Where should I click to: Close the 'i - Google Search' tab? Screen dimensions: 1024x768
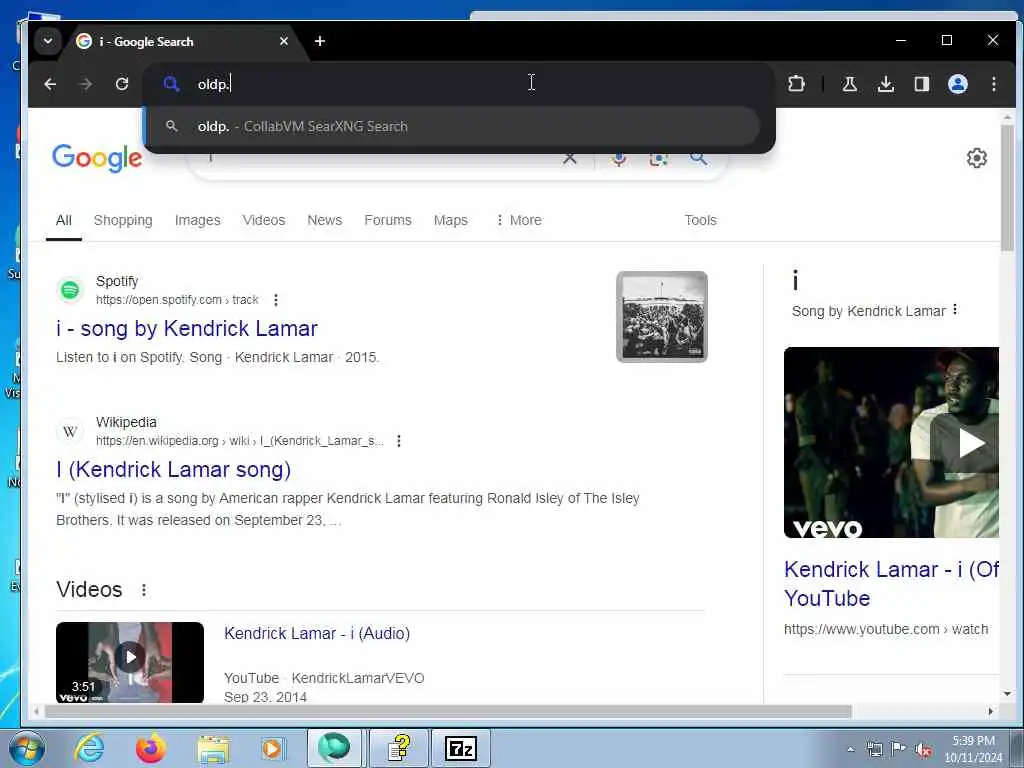tap(284, 41)
